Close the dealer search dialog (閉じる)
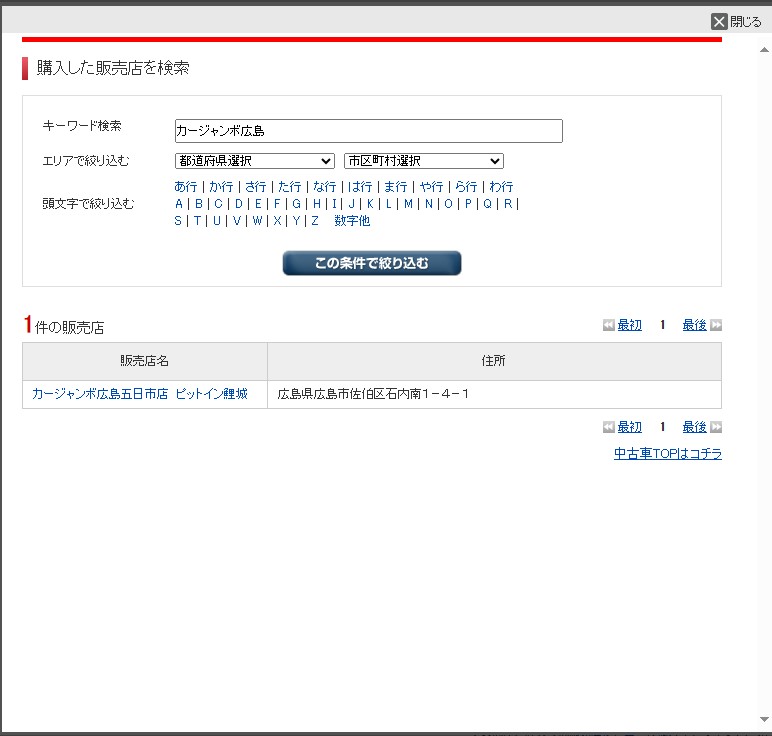 pos(736,21)
